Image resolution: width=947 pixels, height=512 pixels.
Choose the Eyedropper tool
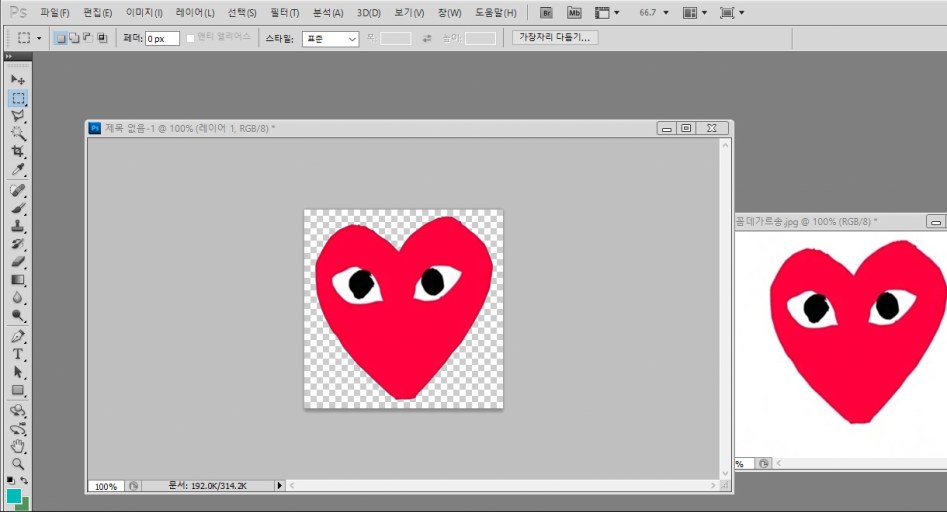tap(18, 170)
